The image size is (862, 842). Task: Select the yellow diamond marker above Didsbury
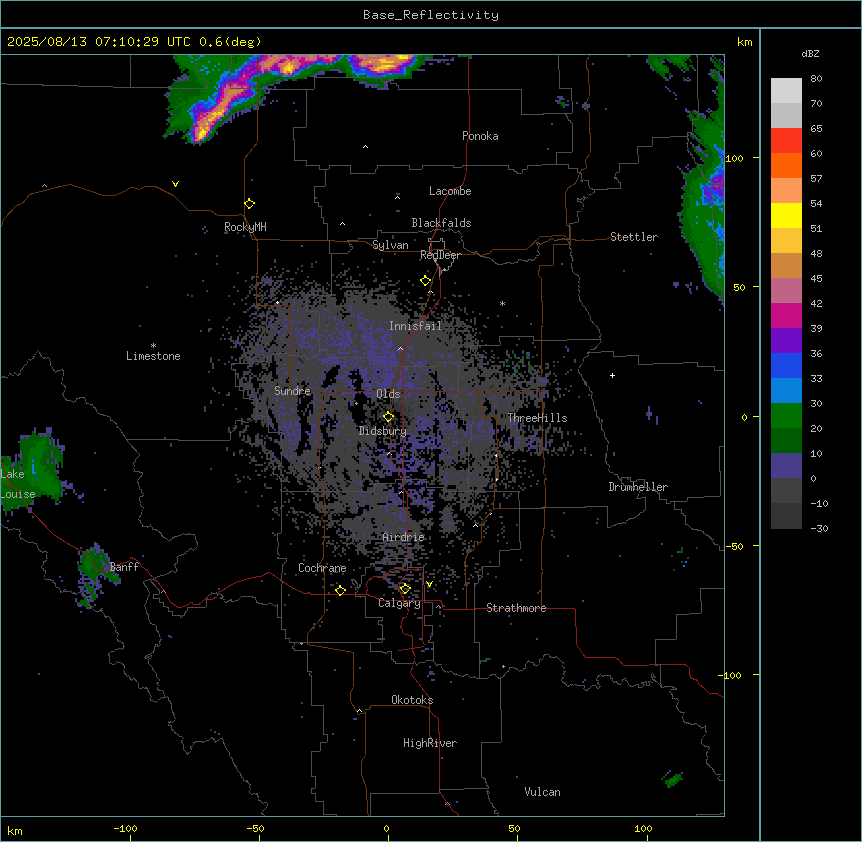point(389,417)
